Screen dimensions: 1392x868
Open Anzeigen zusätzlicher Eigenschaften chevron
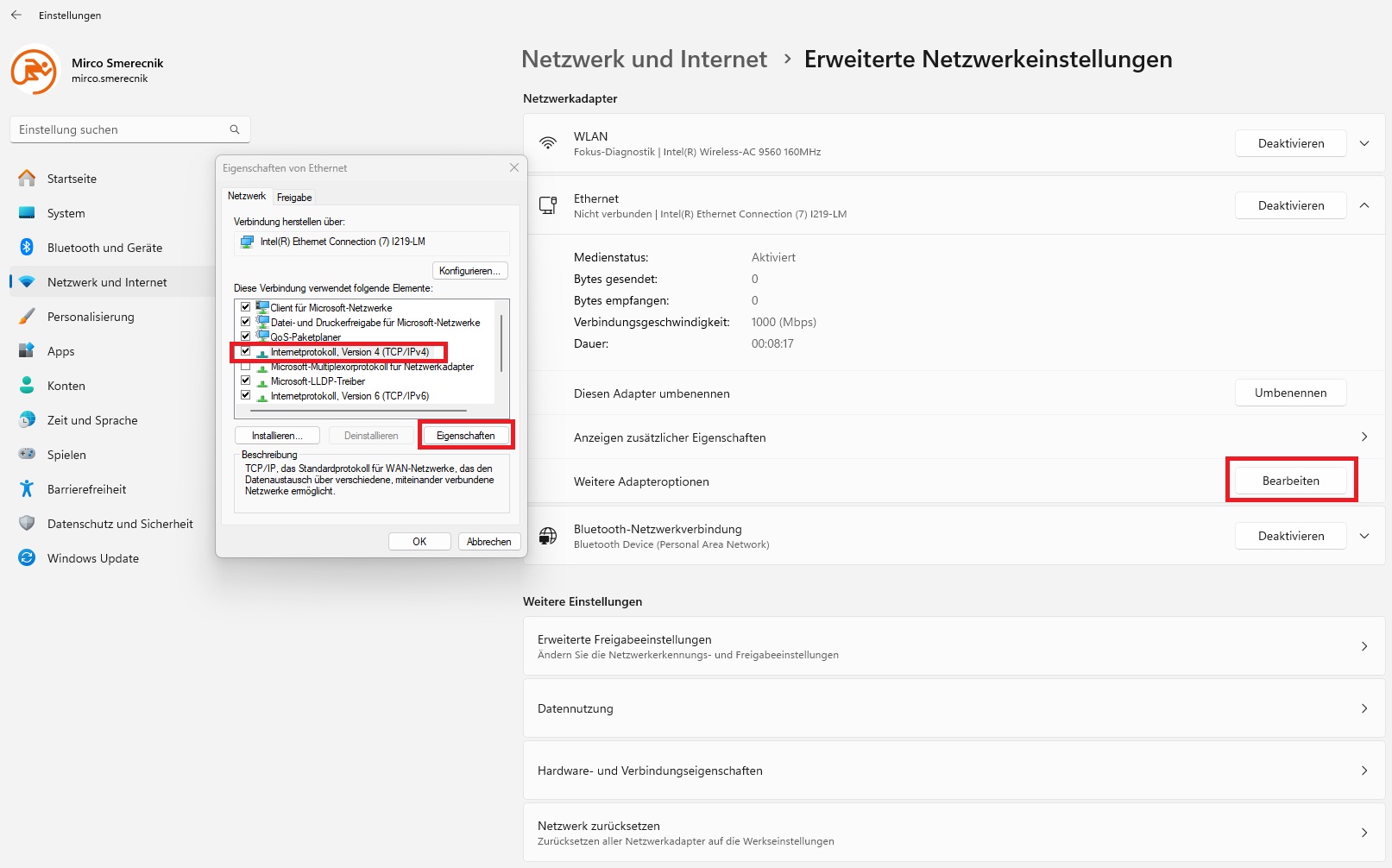point(1364,437)
